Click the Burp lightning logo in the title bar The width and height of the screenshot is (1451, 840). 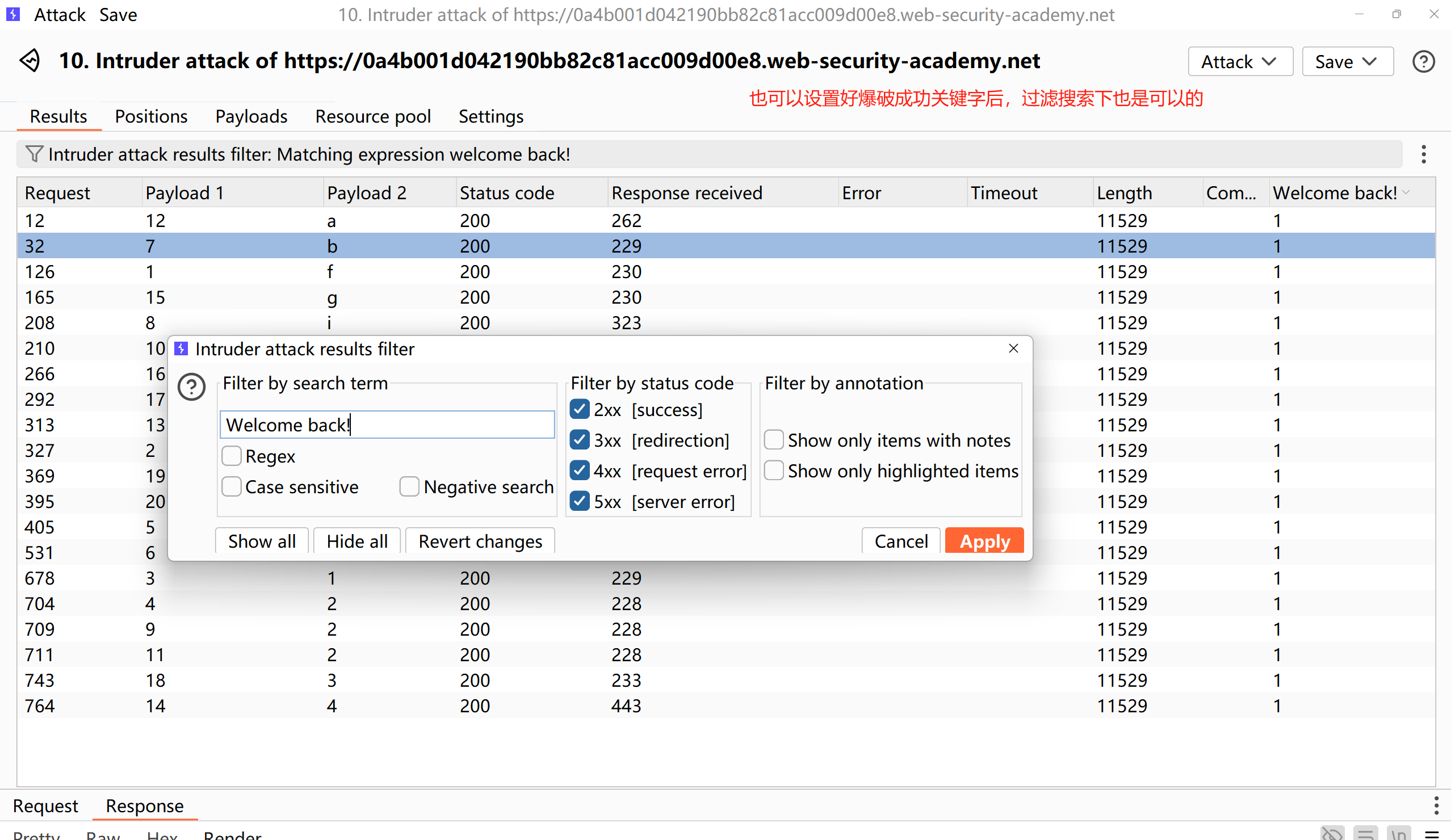click(x=12, y=14)
